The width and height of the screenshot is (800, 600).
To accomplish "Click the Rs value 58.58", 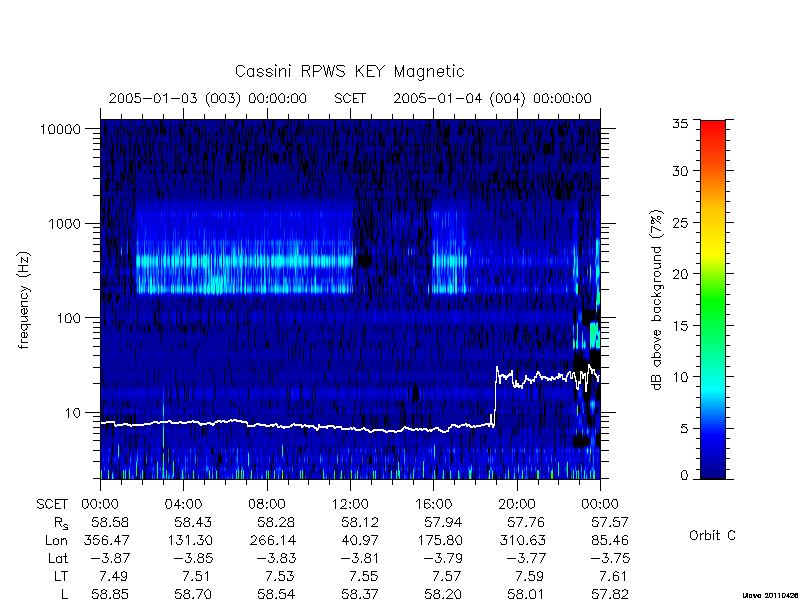I will [x=110, y=522].
